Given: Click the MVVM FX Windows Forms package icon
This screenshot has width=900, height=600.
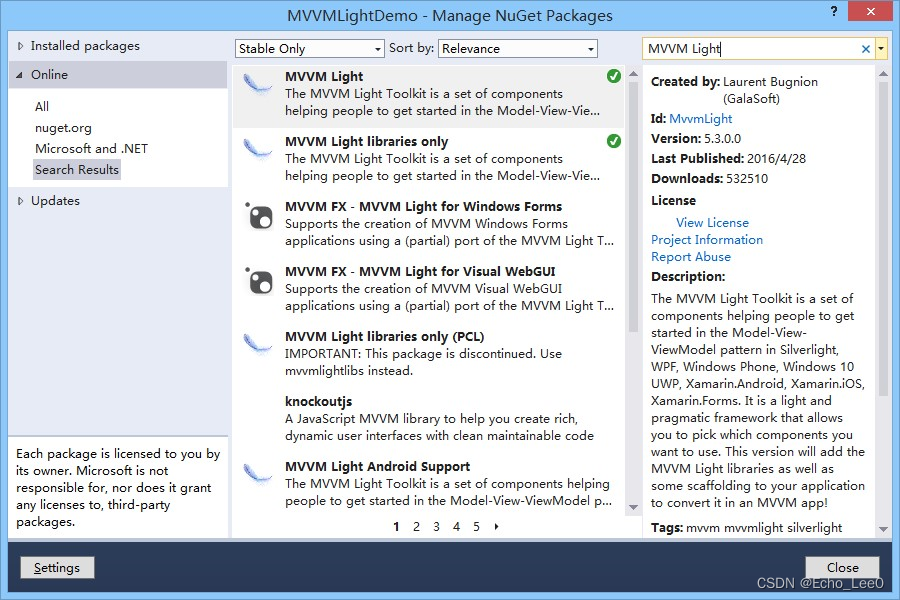Looking at the screenshot, I should pyautogui.click(x=259, y=216).
